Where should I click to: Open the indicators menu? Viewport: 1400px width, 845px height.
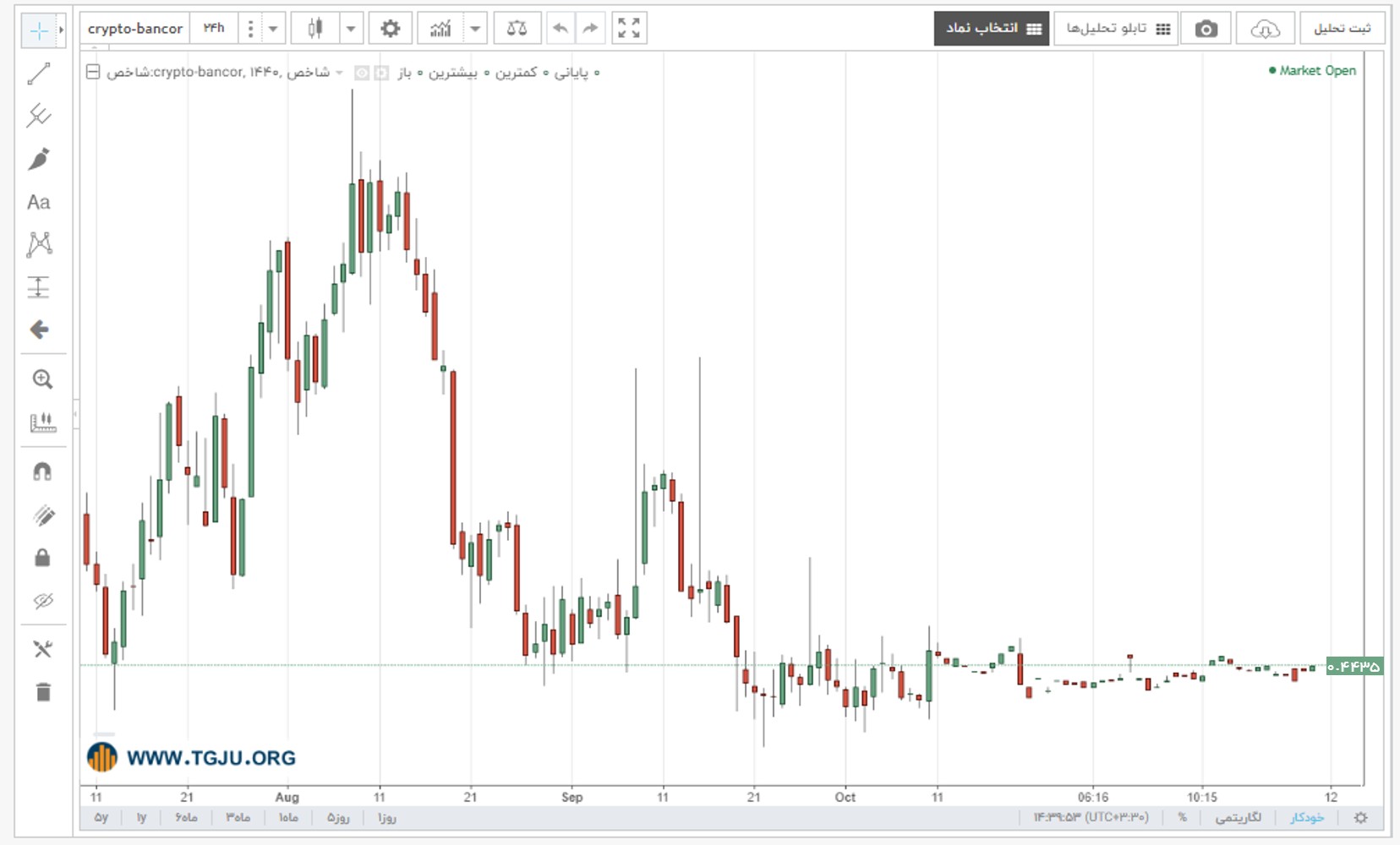point(440,29)
